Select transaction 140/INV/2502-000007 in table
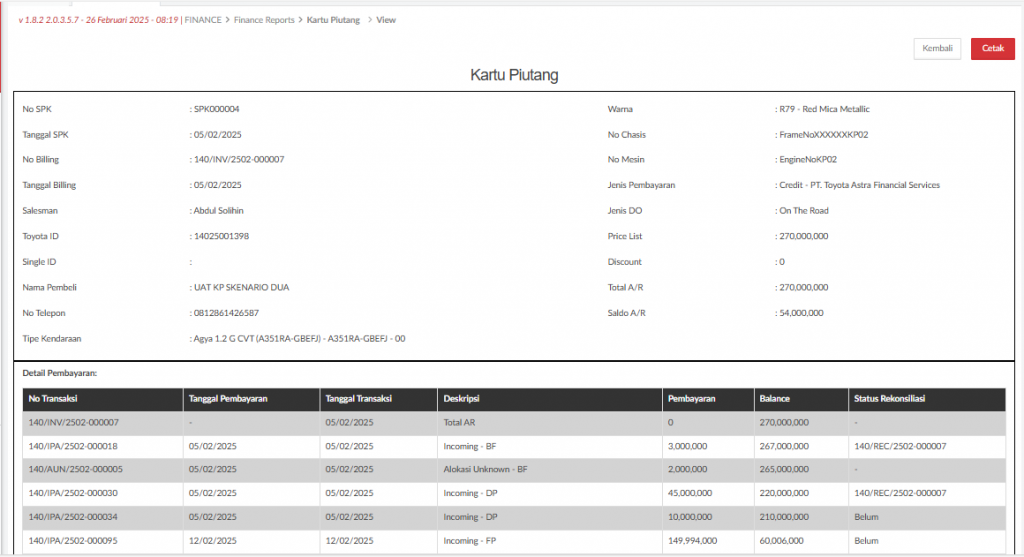The width and height of the screenshot is (1024, 557). click(x=74, y=422)
